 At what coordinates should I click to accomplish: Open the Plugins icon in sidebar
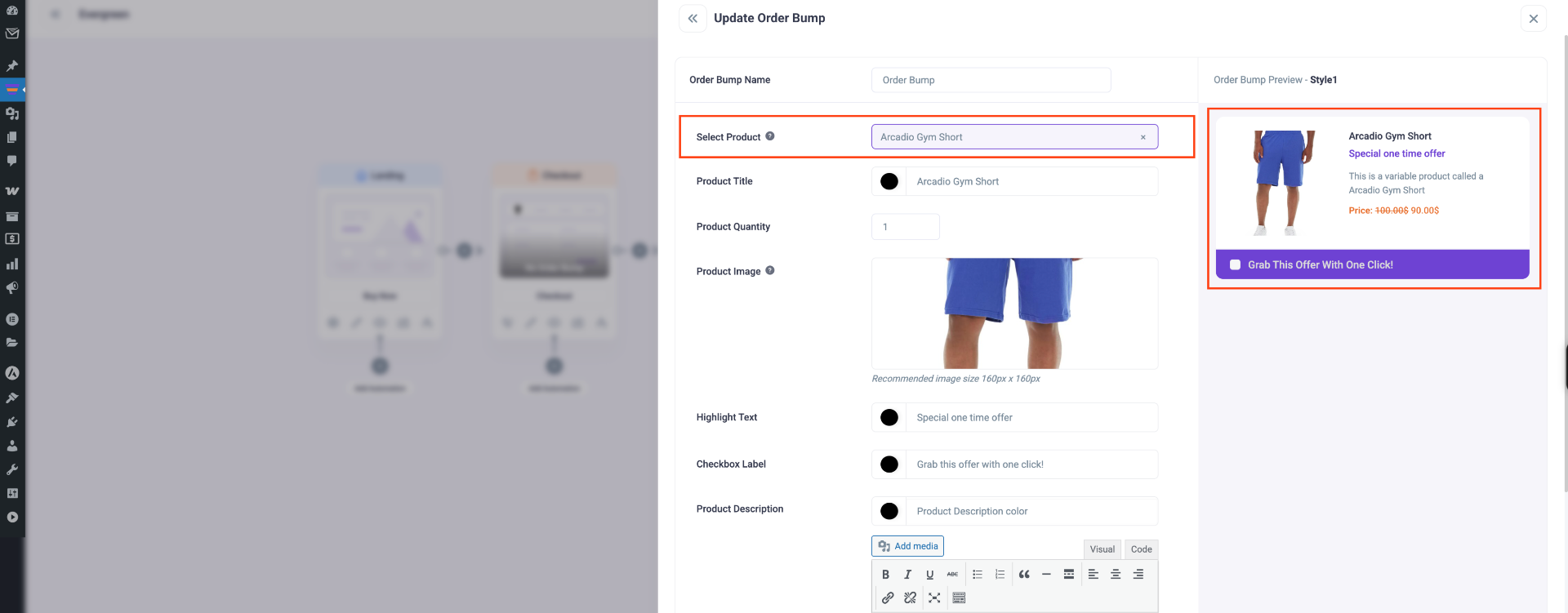12,422
